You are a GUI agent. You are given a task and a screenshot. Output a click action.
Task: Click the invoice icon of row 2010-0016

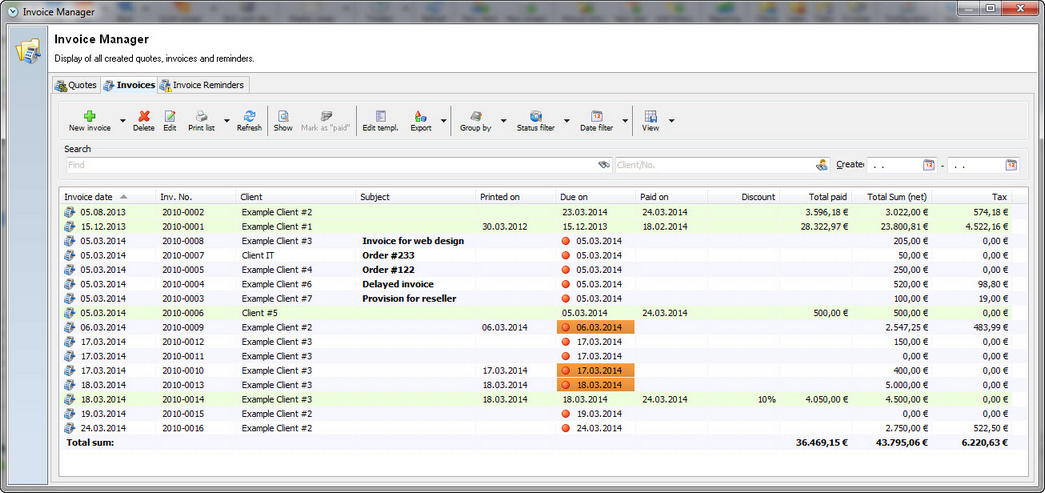[69, 428]
